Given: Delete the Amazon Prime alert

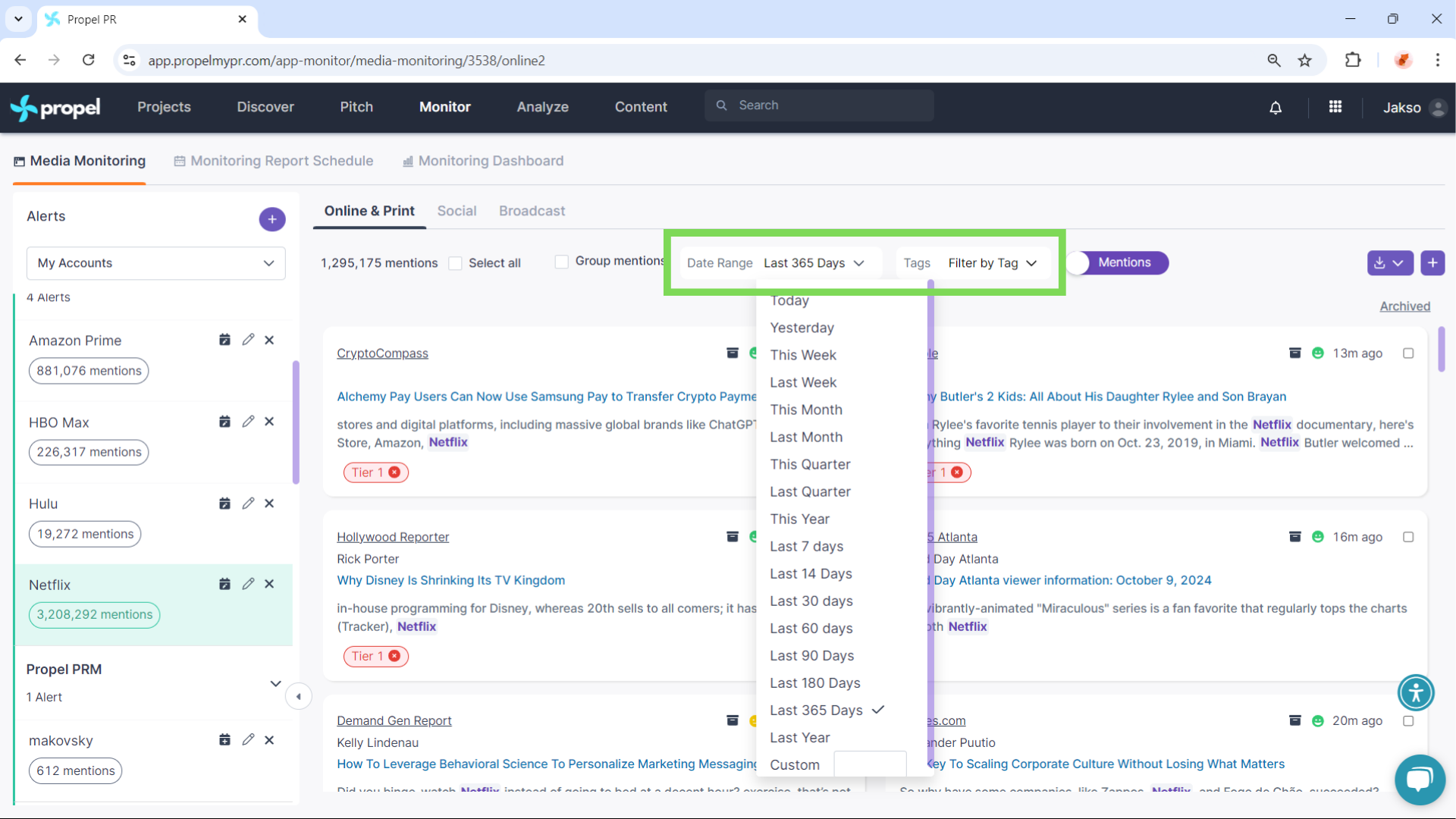Looking at the screenshot, I should click(x=269, y=340).
